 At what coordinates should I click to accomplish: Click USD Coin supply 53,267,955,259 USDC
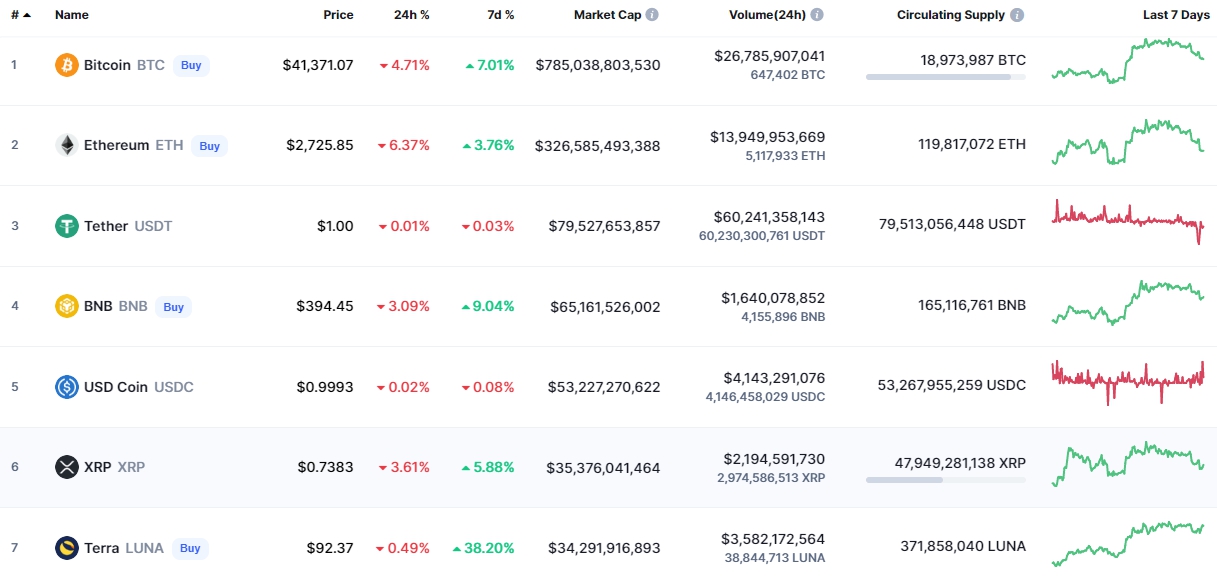pos(951,385)
